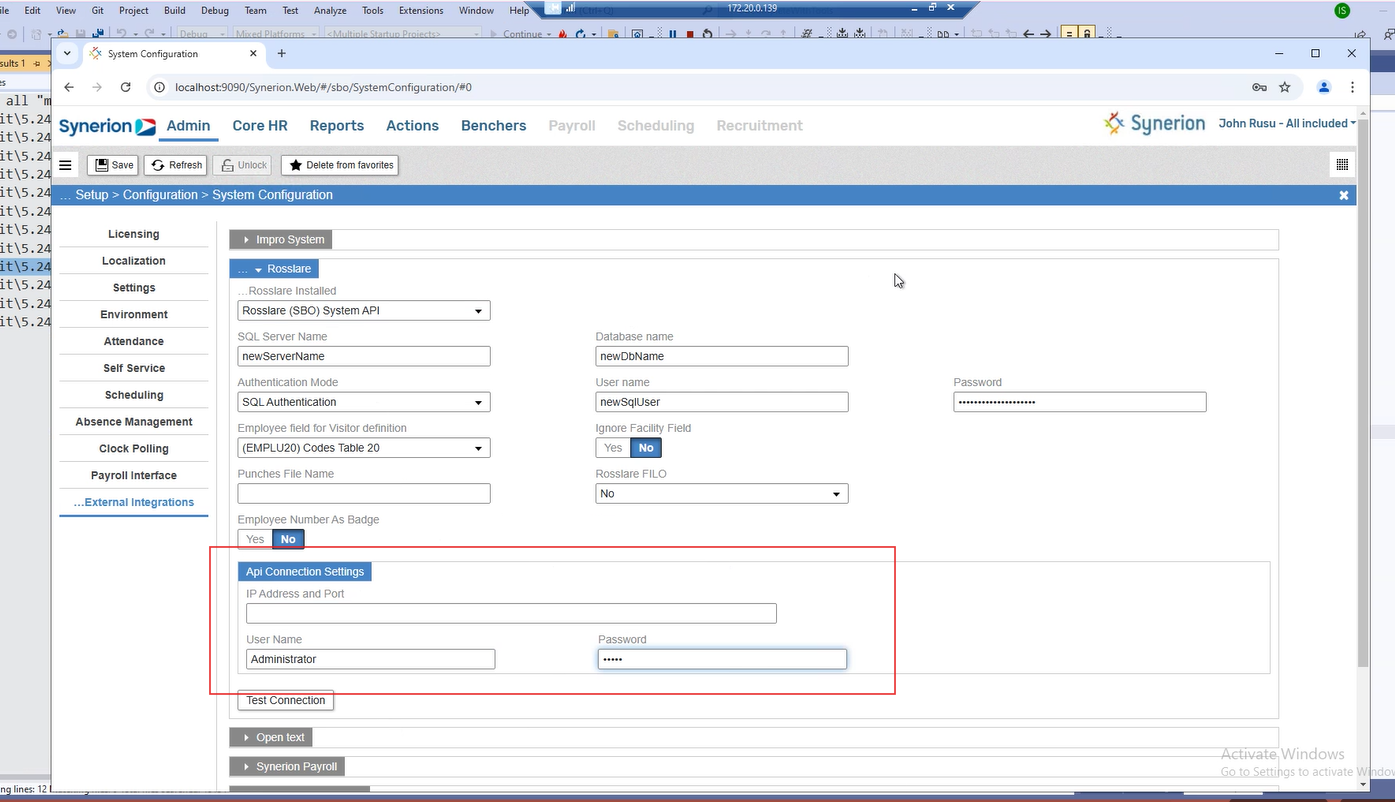Click the Refresh button
Viewport: 1395px width, 802px height.
pyautogui.click(x=177, y=165)
